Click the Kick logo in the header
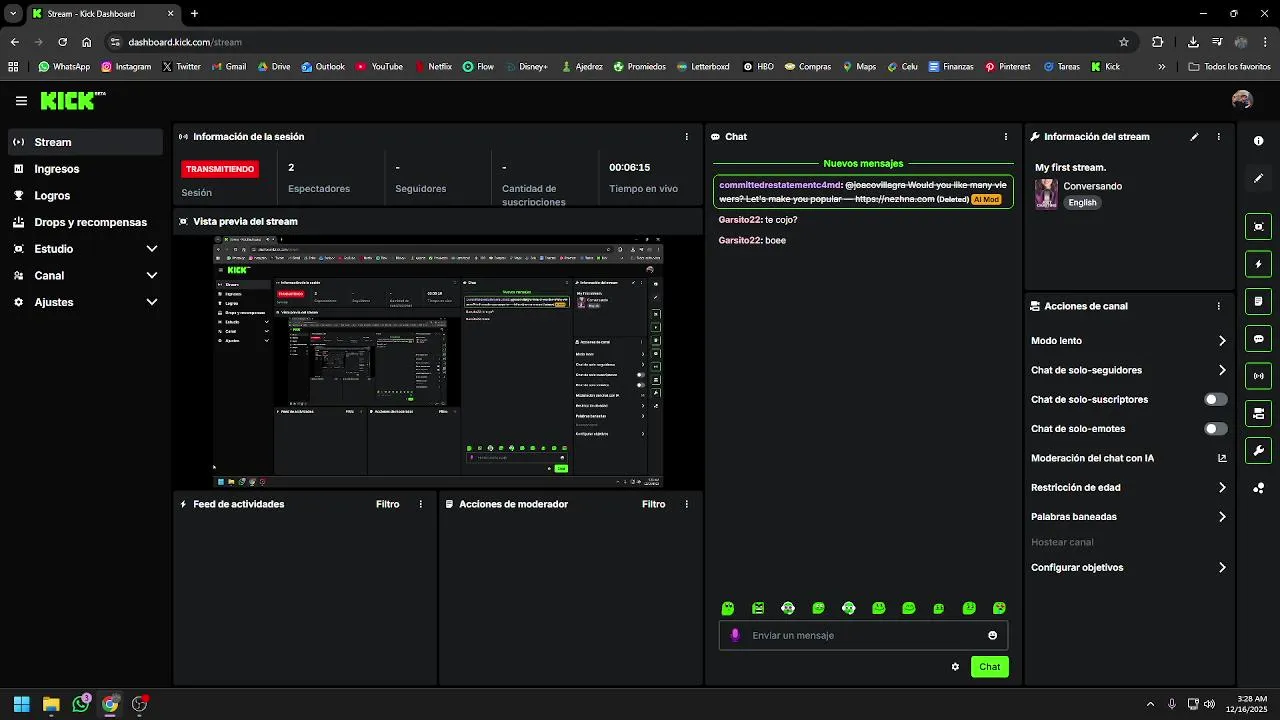The height and width of the screenshot is (720, 1280). (72, 100)
